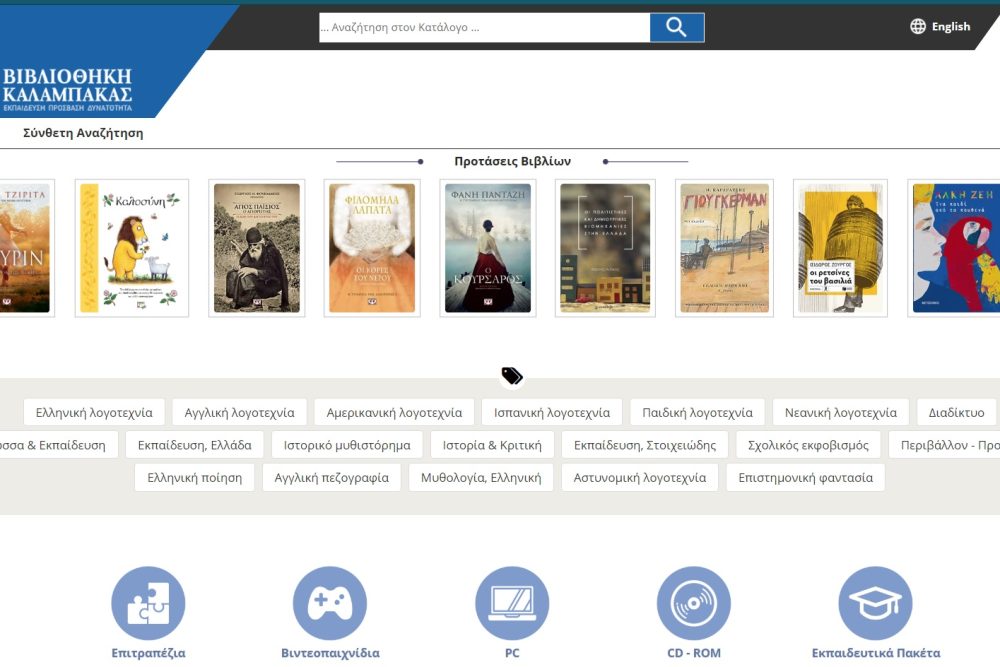This screenshot has width=1000, height=667.
Task: Select the Ιστορικό μυθιστόρημα tag
Action: 347,445
